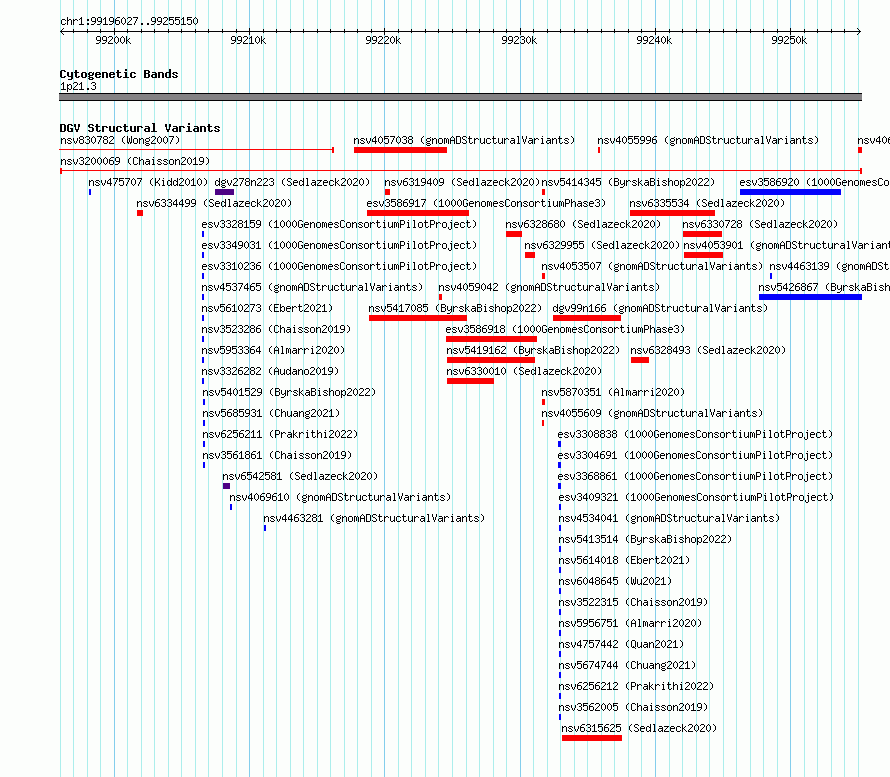Select esv3310236 PilotProject variant label
The width and height of the screenshot is (890, 777).
(x=339, y=266)
